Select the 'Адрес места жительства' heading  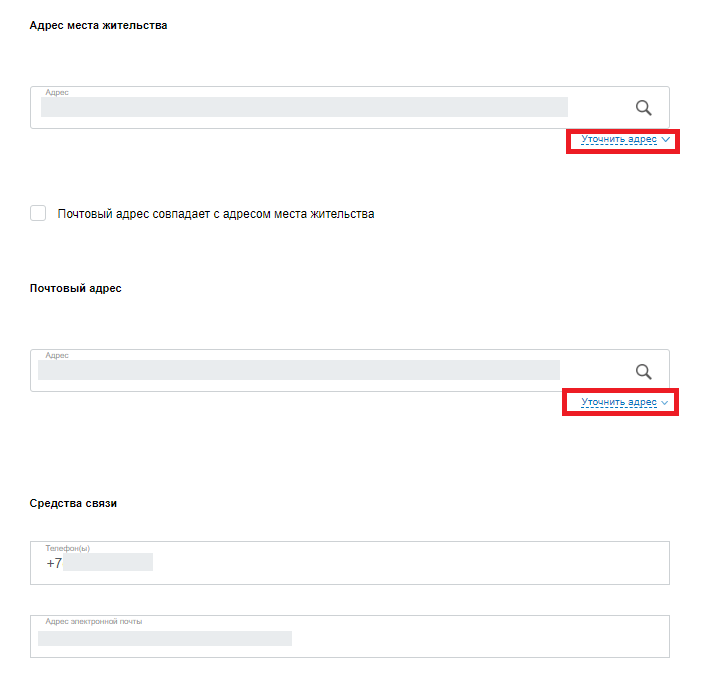[98, 25]
